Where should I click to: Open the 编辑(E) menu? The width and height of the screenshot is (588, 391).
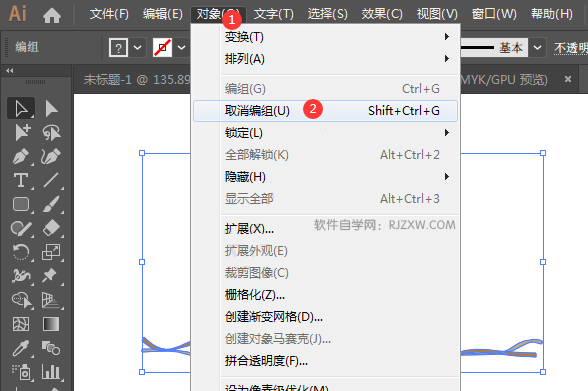163,14
